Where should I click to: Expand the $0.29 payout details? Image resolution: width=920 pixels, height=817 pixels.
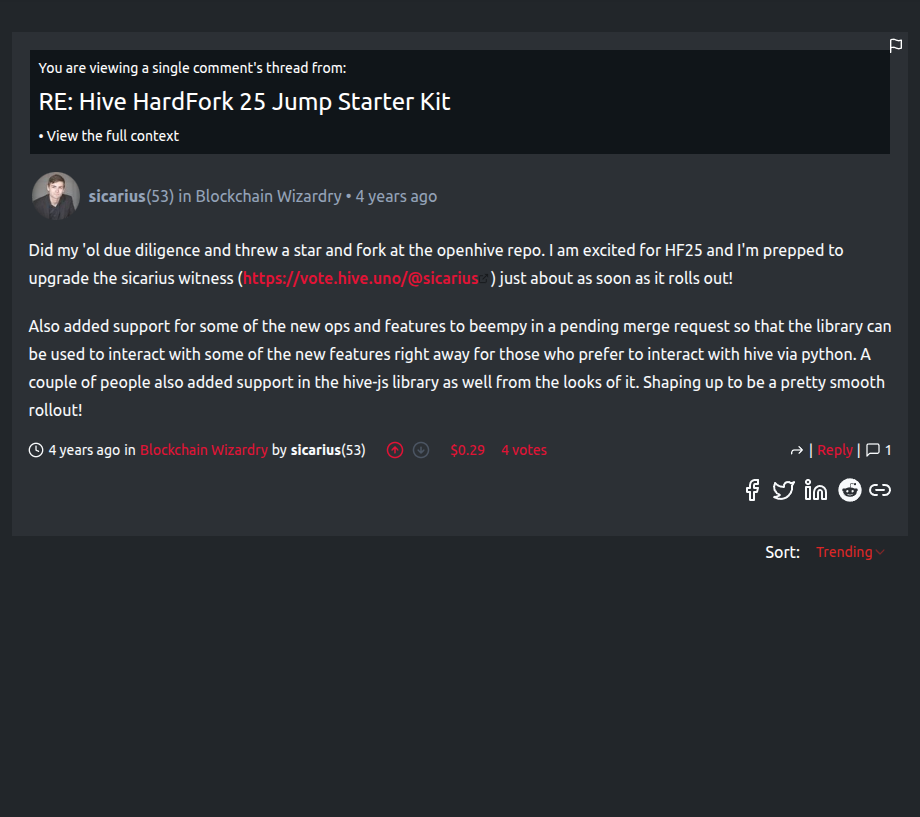pos(467,450)
